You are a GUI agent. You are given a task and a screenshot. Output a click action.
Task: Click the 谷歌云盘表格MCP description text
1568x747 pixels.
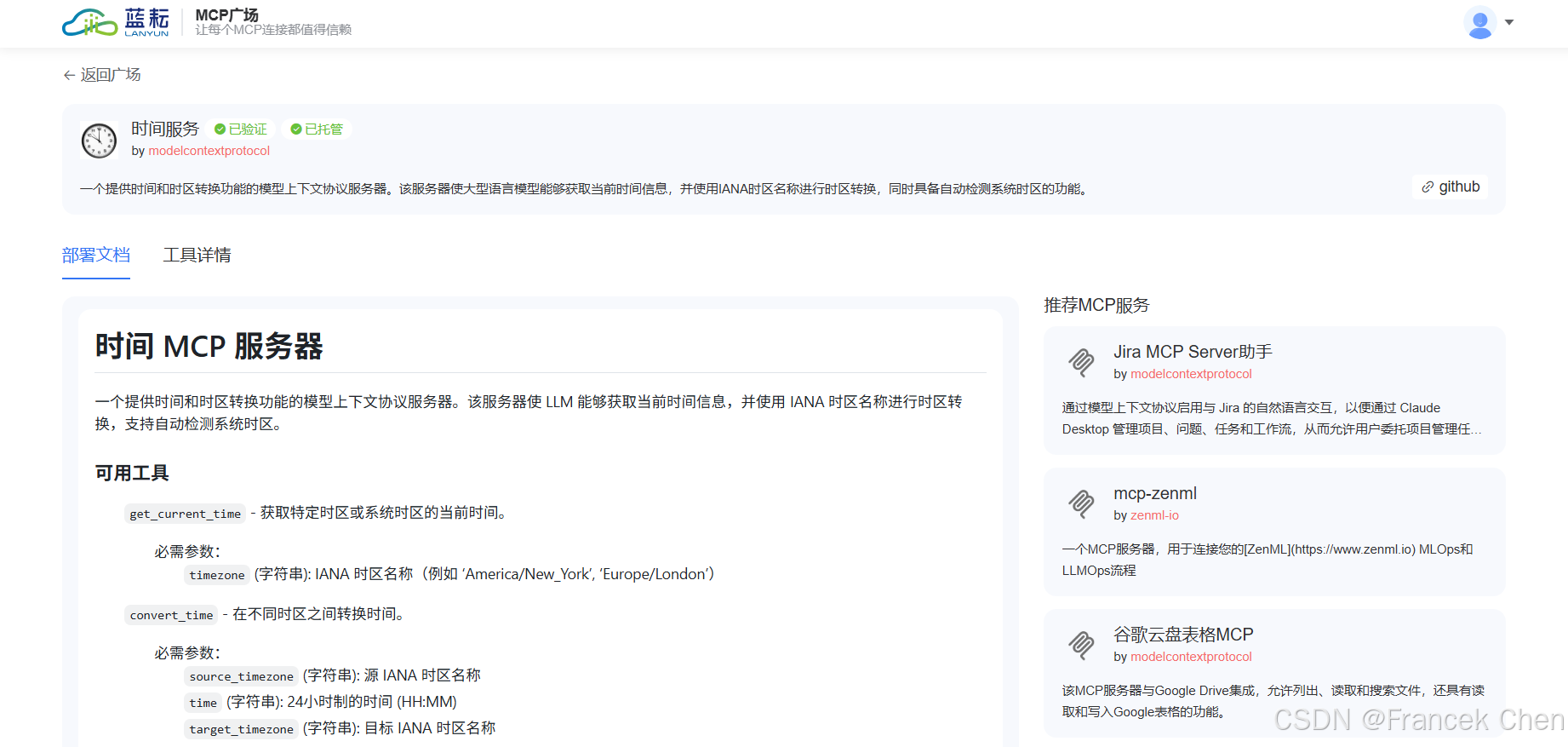1273,701
